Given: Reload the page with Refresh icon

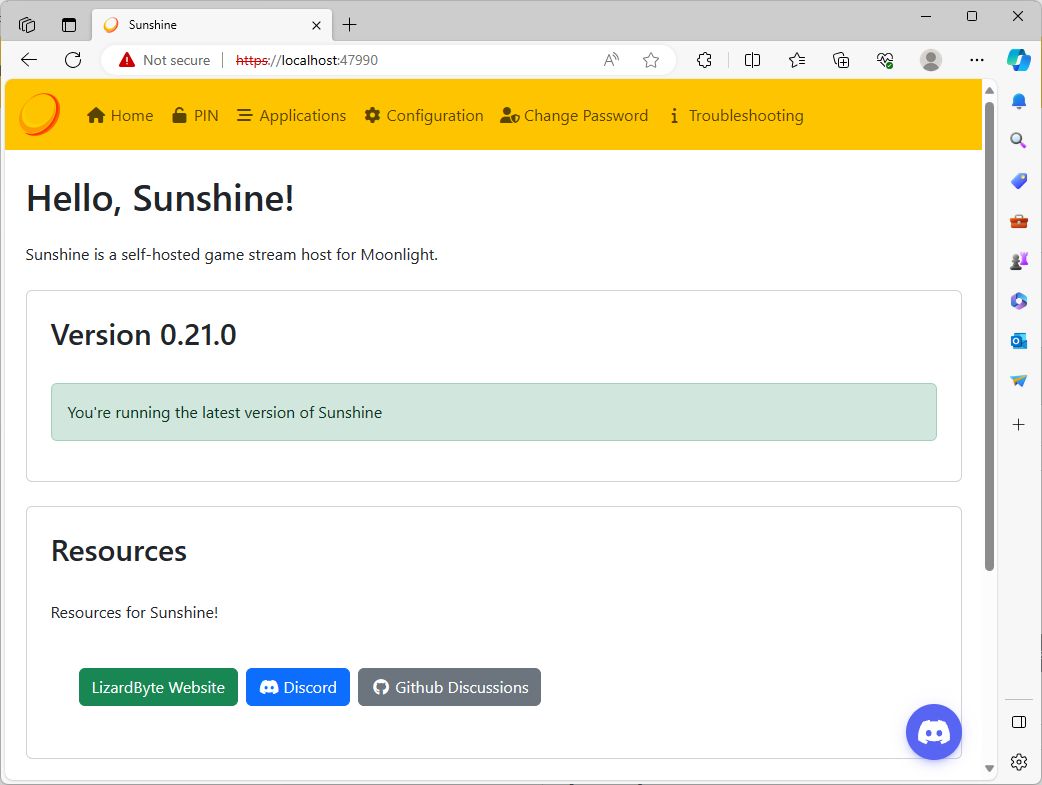Looking at the screenshot, I should point(73,60).
